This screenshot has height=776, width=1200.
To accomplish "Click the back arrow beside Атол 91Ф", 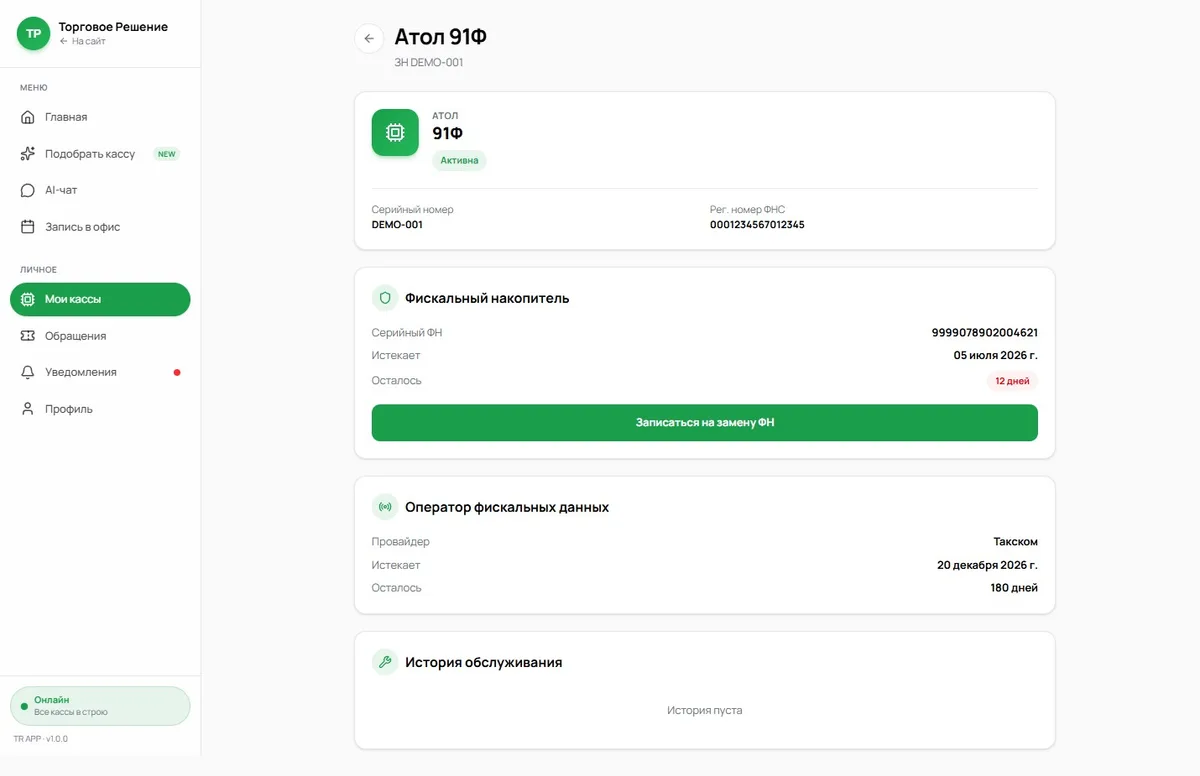I will [369, 38].
